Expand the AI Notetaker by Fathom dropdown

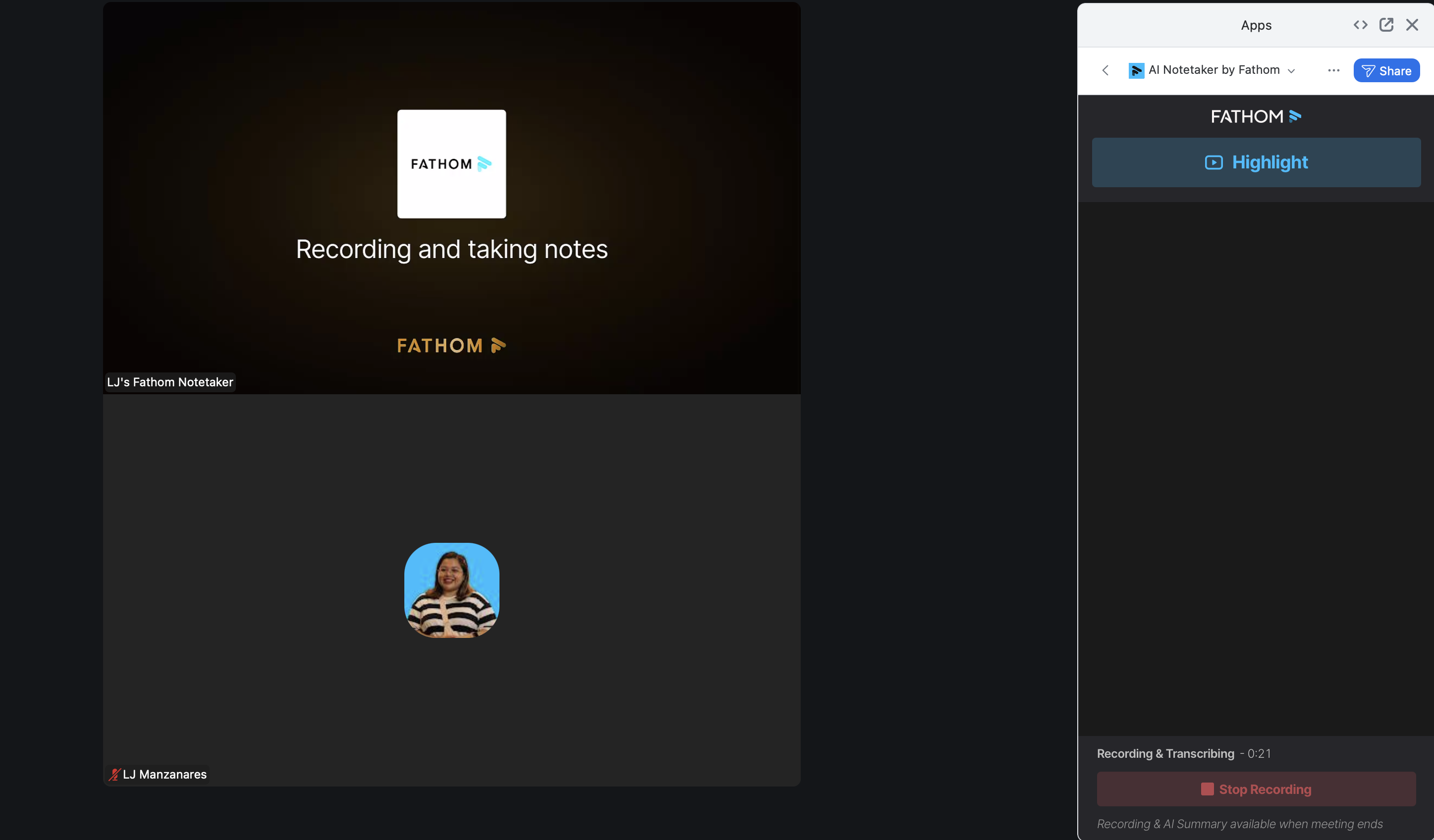[x=1291, y=71]
